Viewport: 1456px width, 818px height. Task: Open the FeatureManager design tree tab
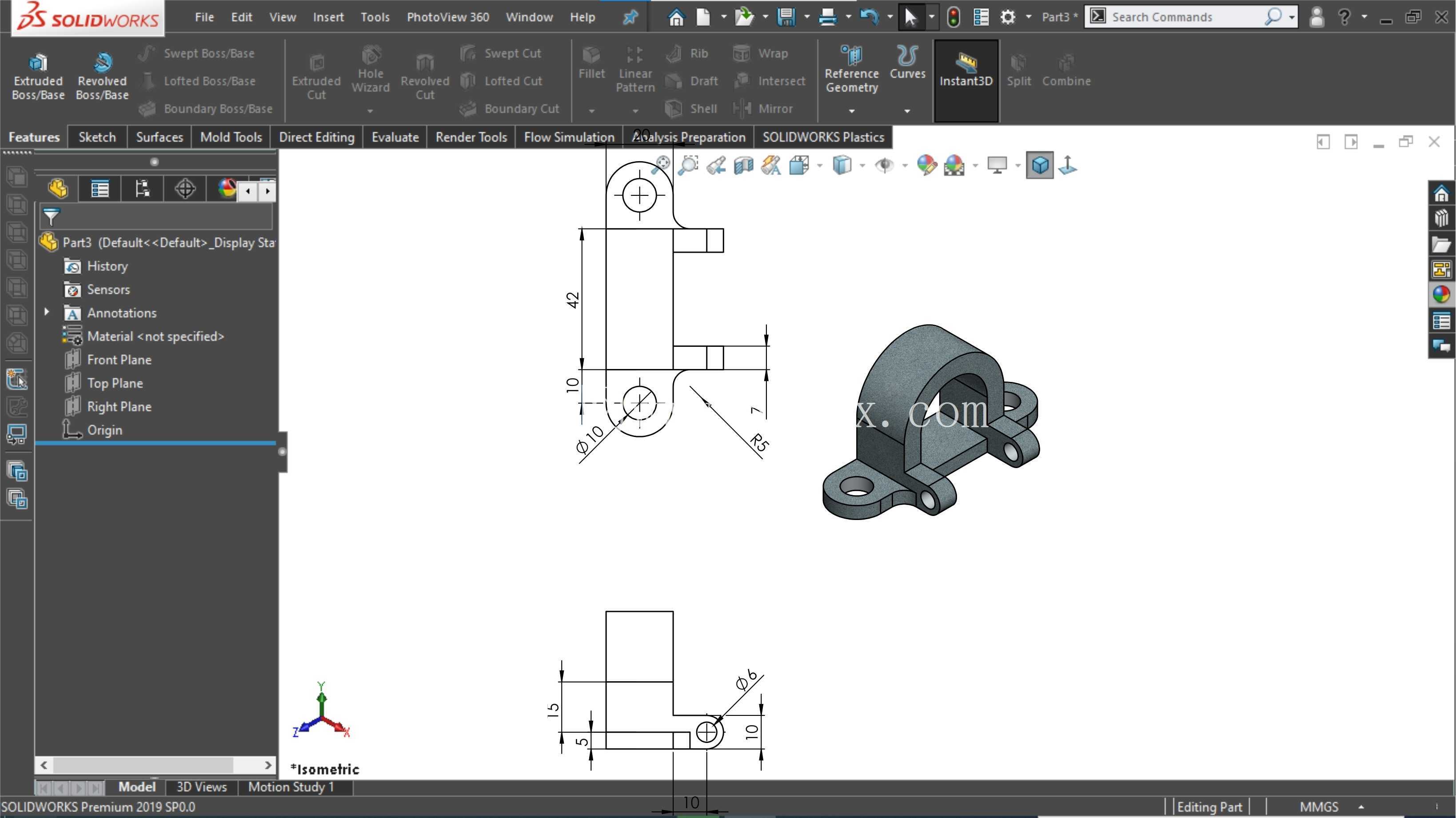pyautogui.click(x=58, y=189)
